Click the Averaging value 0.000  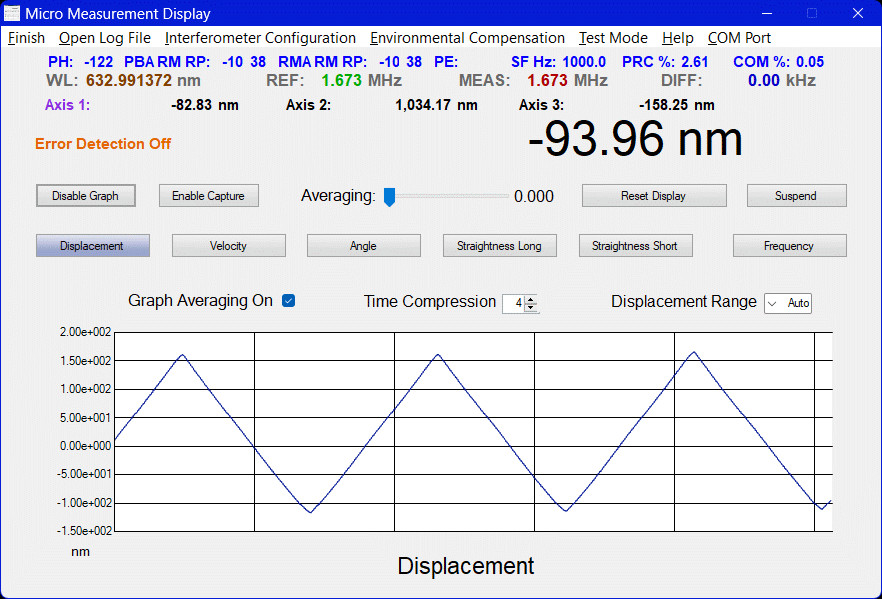[534, 196]
